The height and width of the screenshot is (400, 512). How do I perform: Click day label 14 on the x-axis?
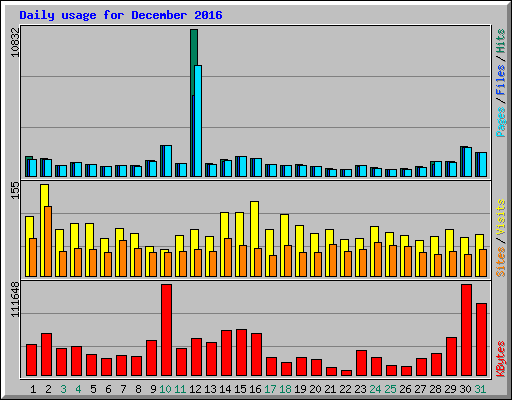(225, 389)
